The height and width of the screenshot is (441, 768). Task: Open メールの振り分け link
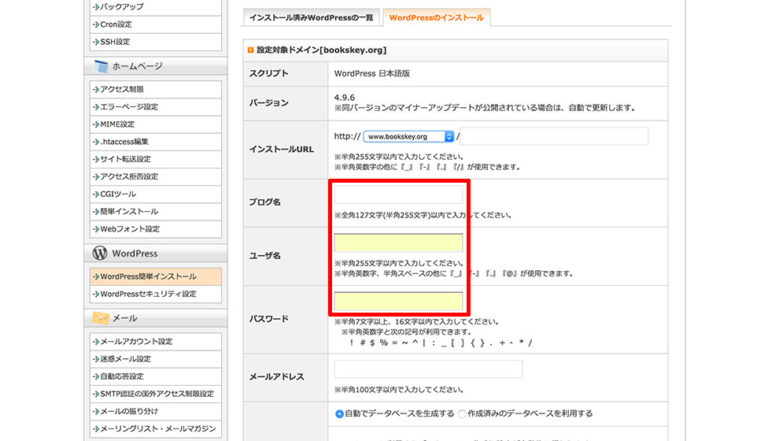click(129, 411)
